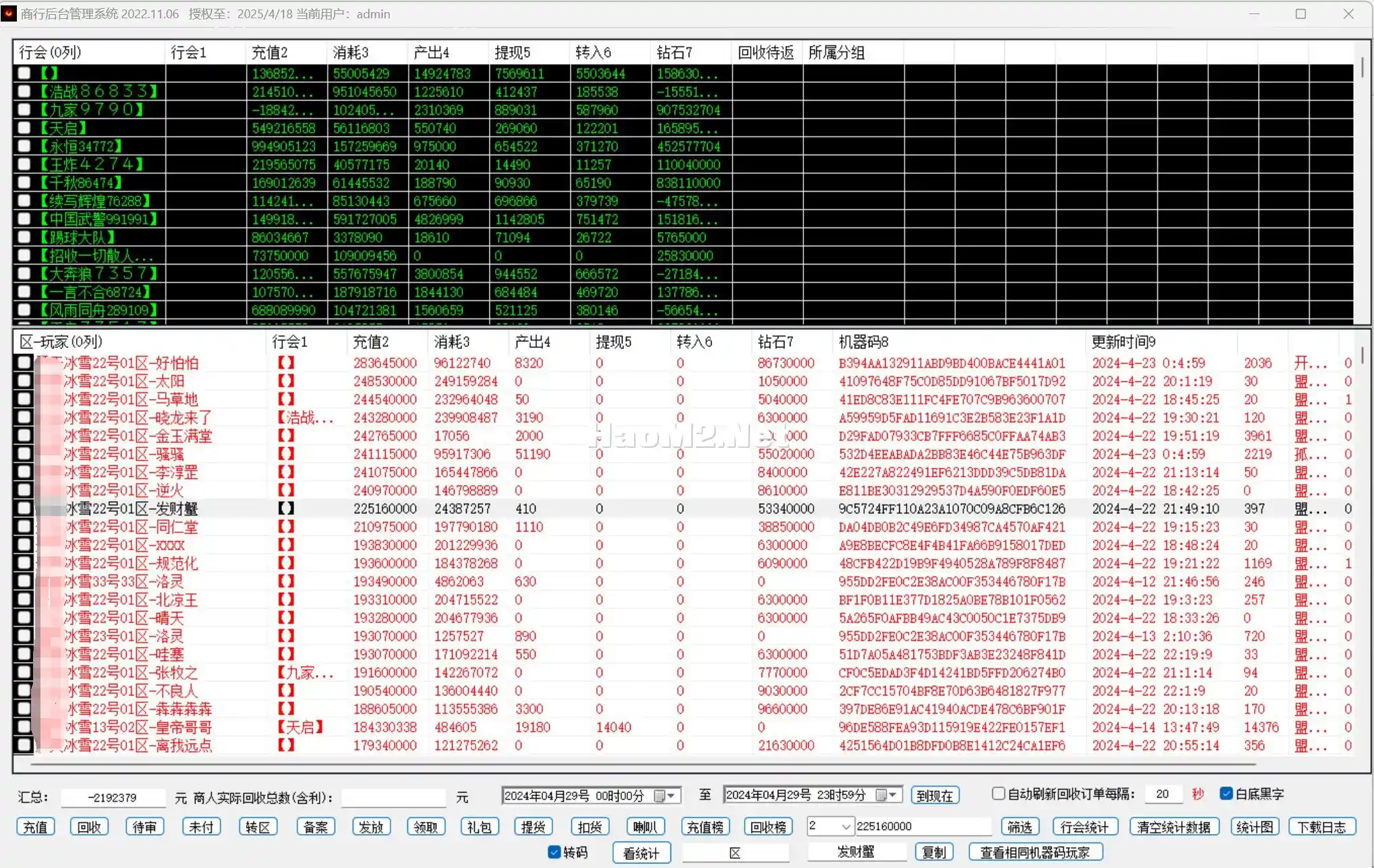Click the 备案 button
The height and width of the screenshot is (868, 1374).
(x=316, y=827)
